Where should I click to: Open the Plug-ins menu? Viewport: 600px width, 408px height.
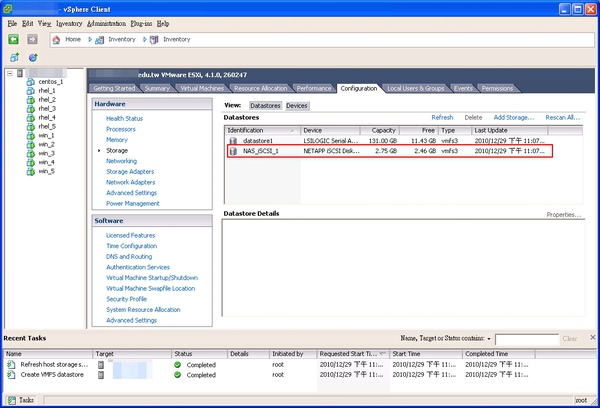(141, 24)
